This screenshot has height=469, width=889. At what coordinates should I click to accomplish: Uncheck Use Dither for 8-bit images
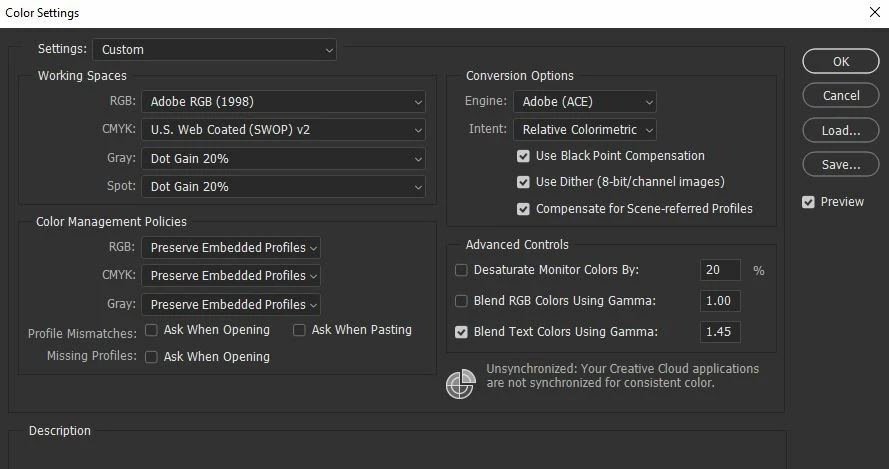(x=523, y=182)
